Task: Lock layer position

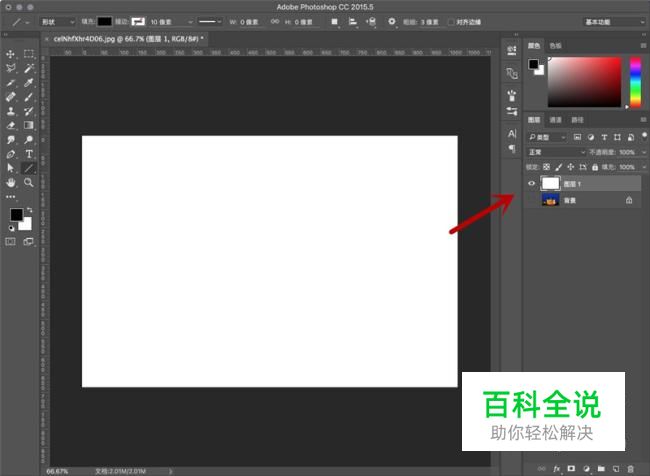Action: (x=570, y=167)
